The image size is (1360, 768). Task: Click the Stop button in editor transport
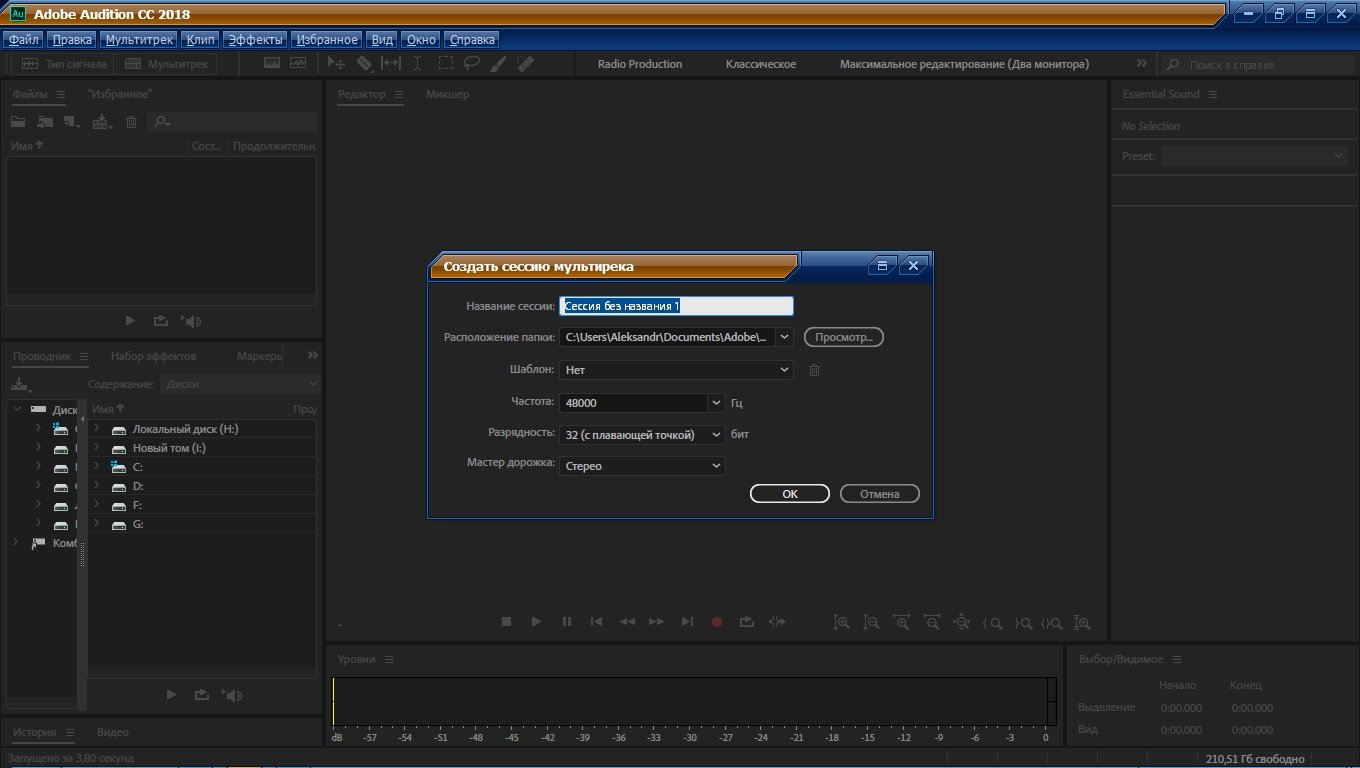(506, 622)
